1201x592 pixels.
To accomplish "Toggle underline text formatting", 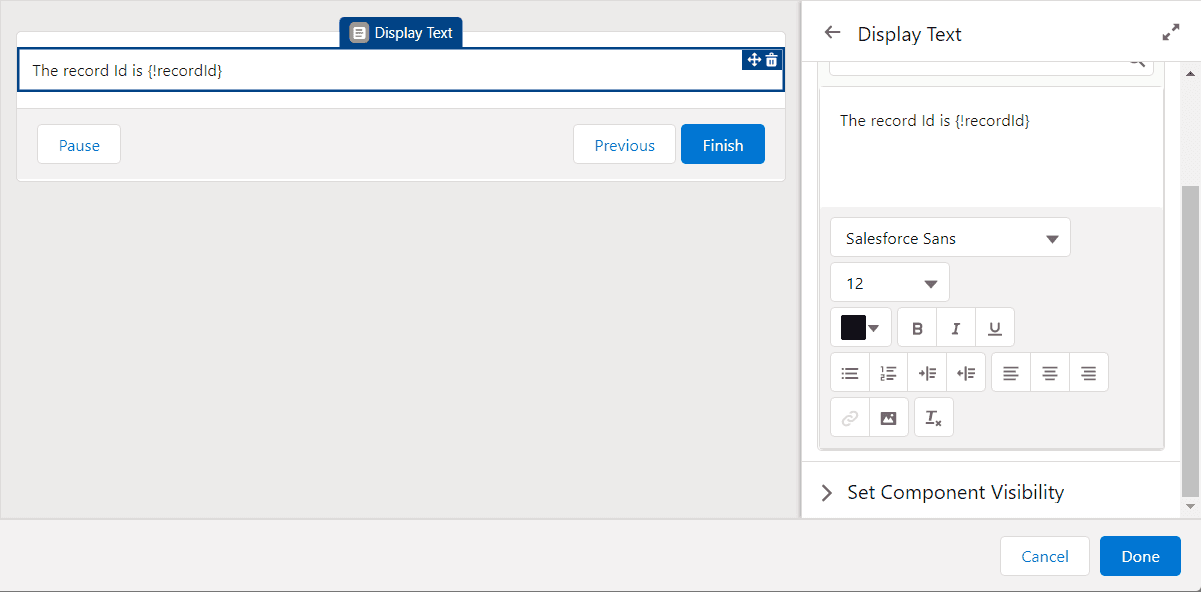I will (995, 328).
